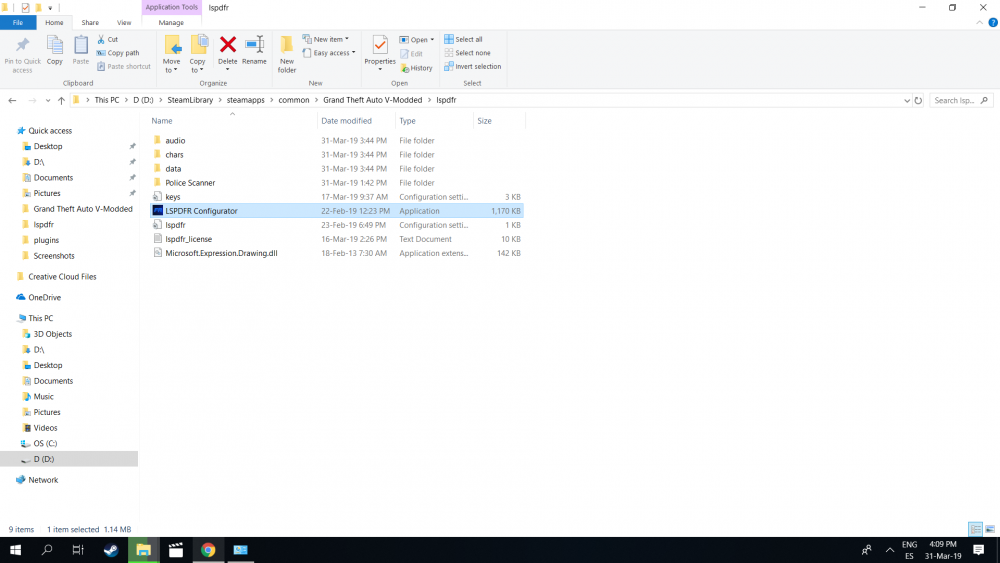The height and width of the screenshot is (563, 1000).
Task: Open the Move to dropdown button
Action: (x=171, y=55)
